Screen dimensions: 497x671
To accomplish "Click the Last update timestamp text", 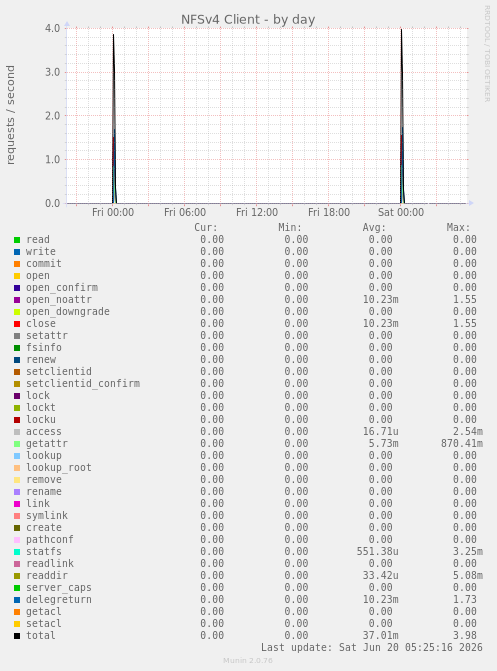I will coord(372,647).
